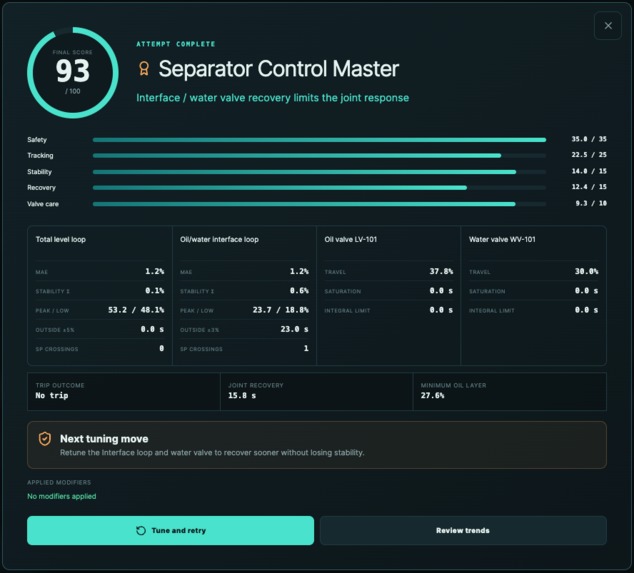
Task: Click Water valve travel value 30.0%
Action: (x=586, y=271)
